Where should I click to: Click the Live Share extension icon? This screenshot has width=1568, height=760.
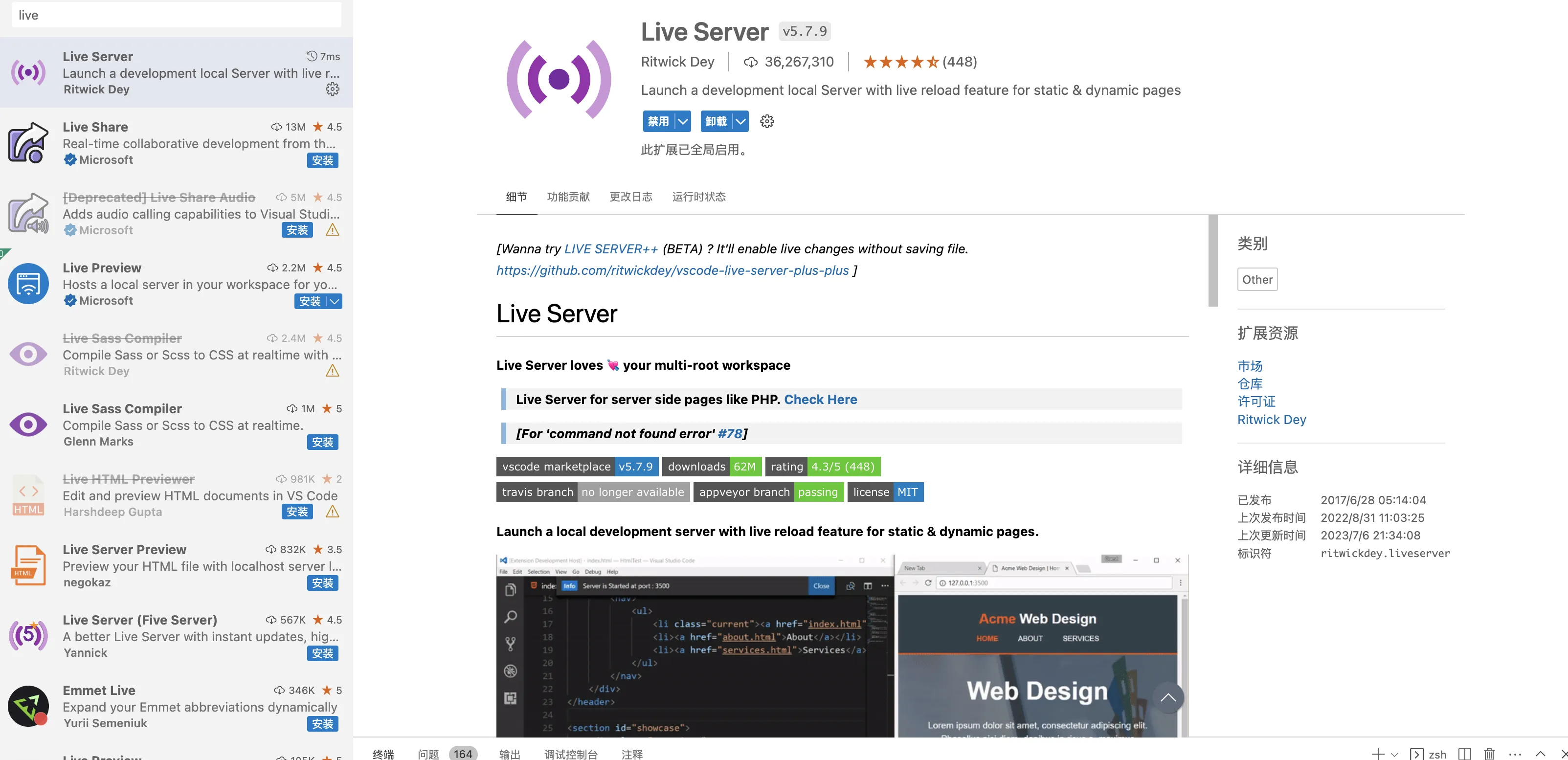tap(28, 143)
